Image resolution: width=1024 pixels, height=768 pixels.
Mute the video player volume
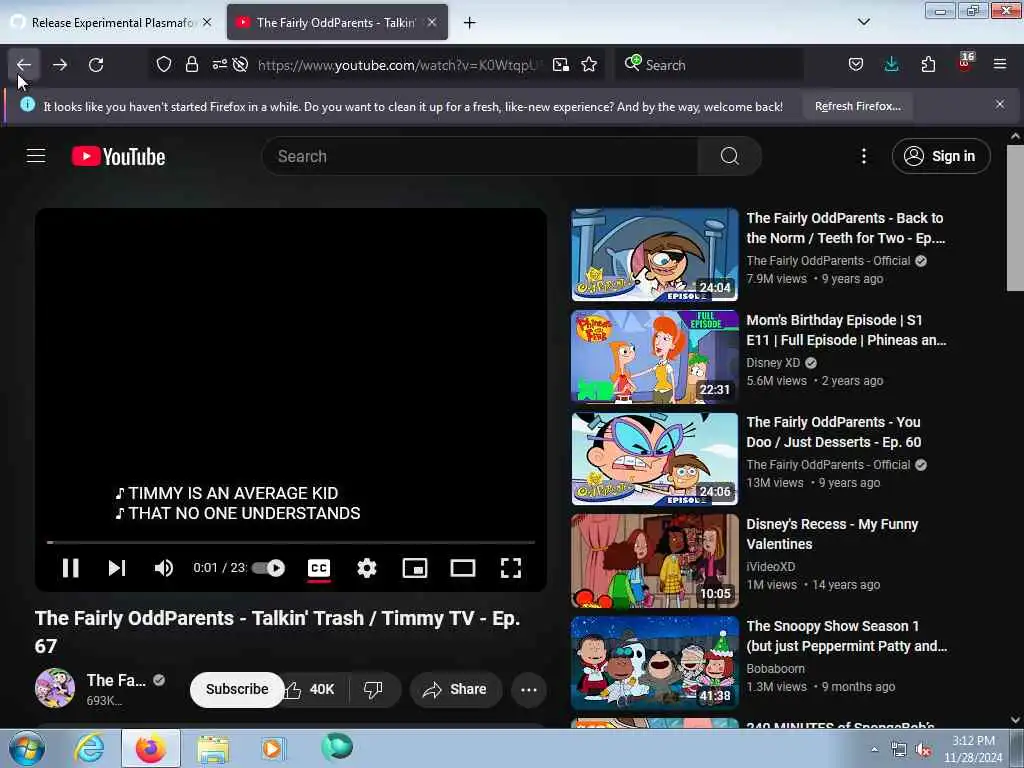(163, 568)
